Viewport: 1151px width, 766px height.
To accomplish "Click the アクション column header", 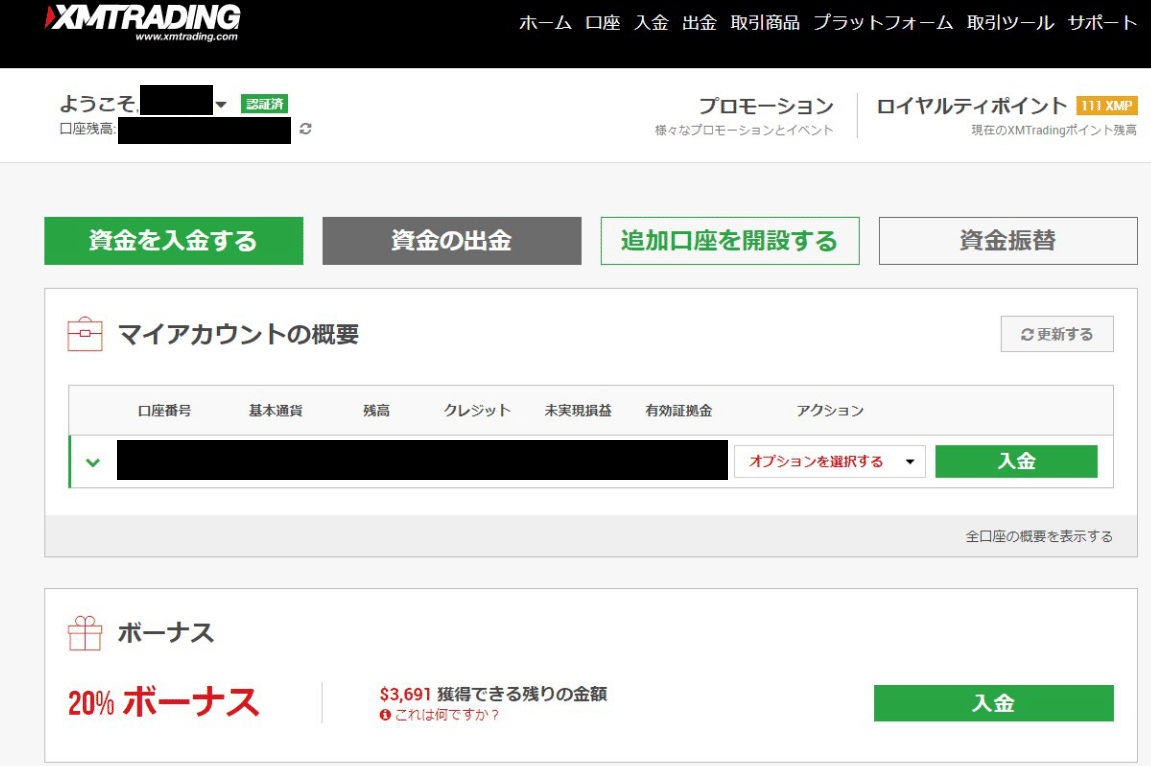I will (830, 411).
